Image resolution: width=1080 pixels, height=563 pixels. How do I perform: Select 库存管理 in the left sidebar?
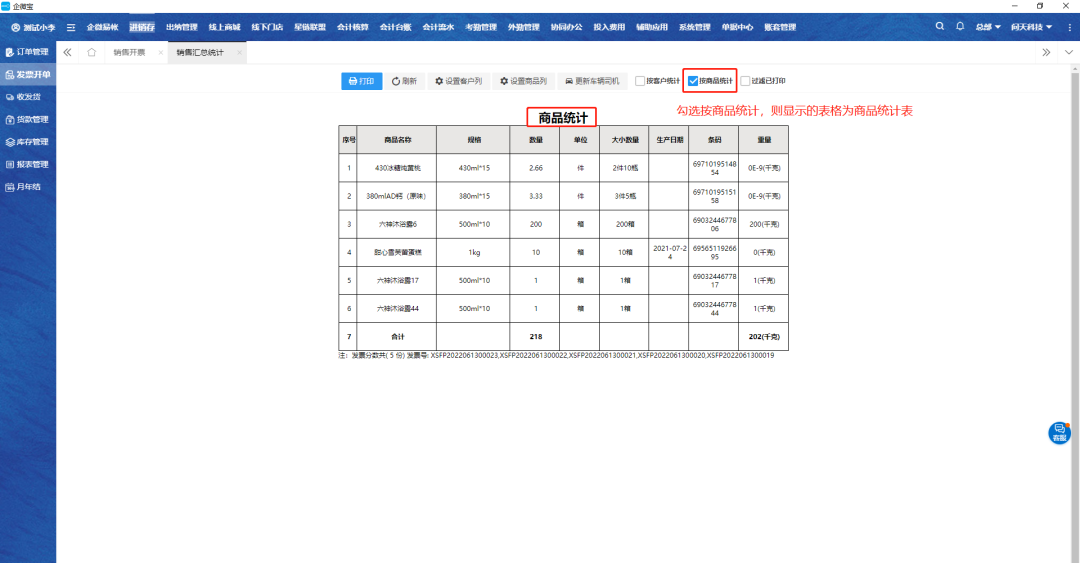27,142
